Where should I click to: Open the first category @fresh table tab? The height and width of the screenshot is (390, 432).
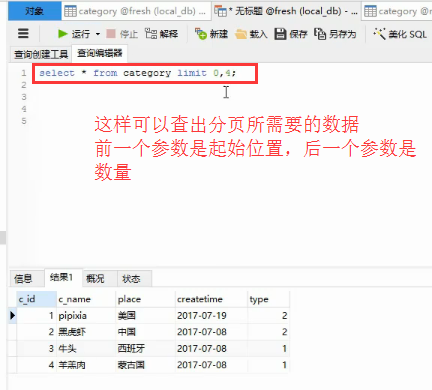136,11
